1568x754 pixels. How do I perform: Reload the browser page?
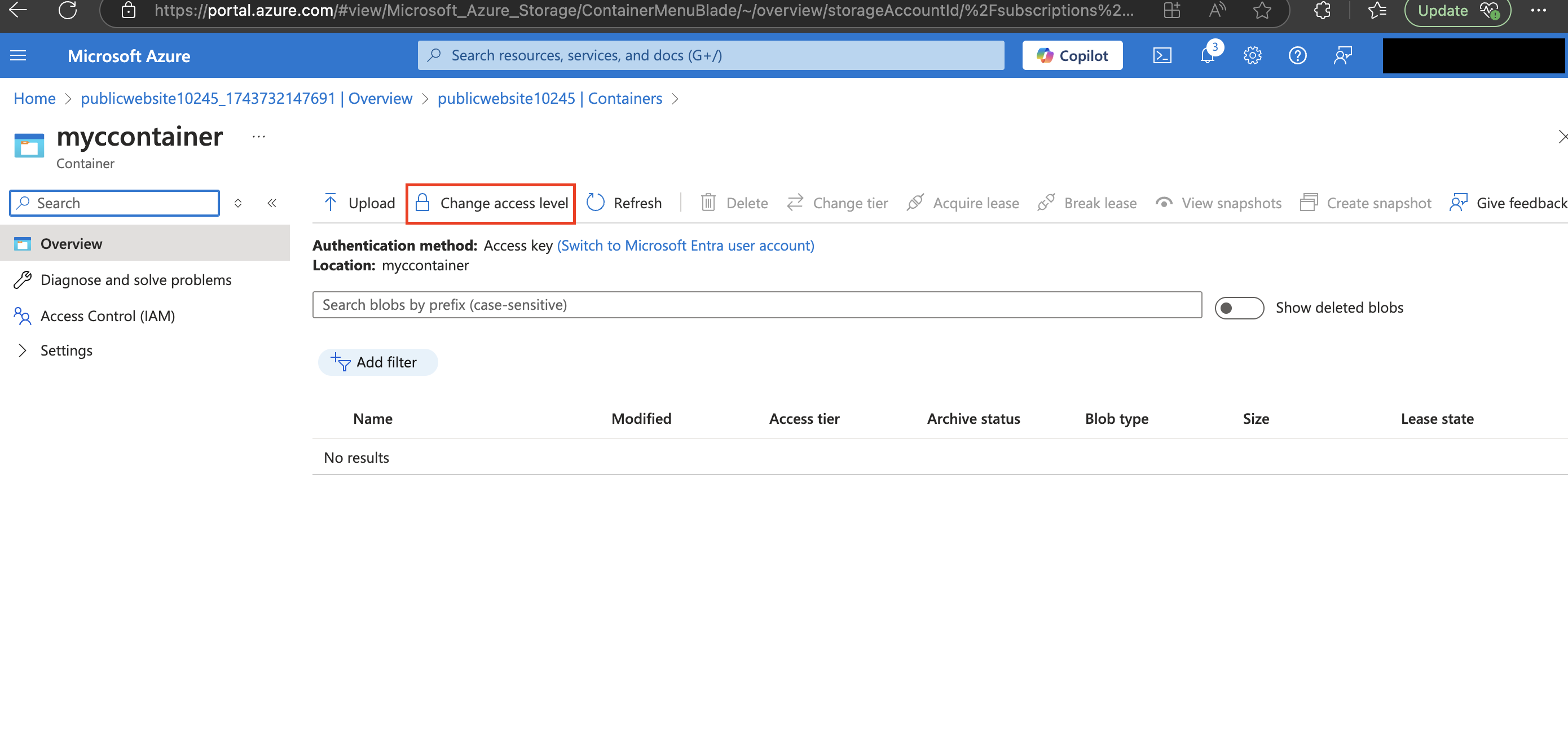pos(68,10)
